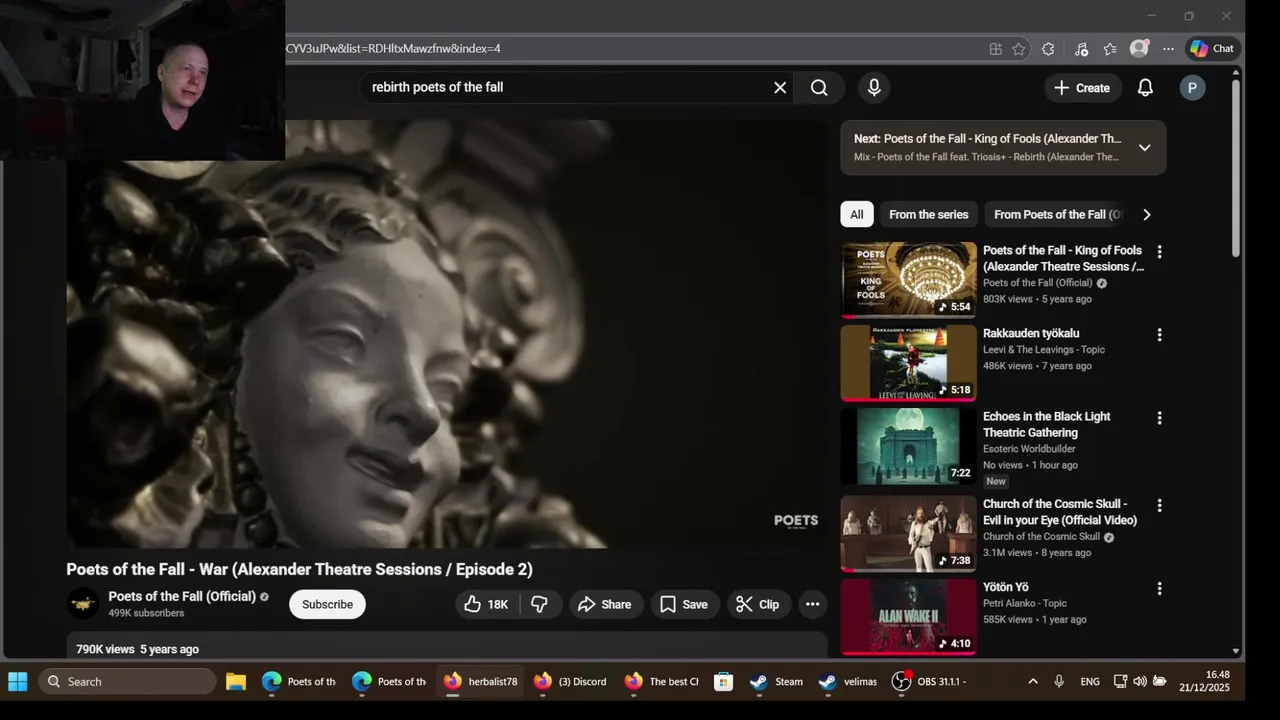Image resolution: width=1280 pixels, height=720 pixels.
Task: Open more actions menu under video
Action: point(812,604)
